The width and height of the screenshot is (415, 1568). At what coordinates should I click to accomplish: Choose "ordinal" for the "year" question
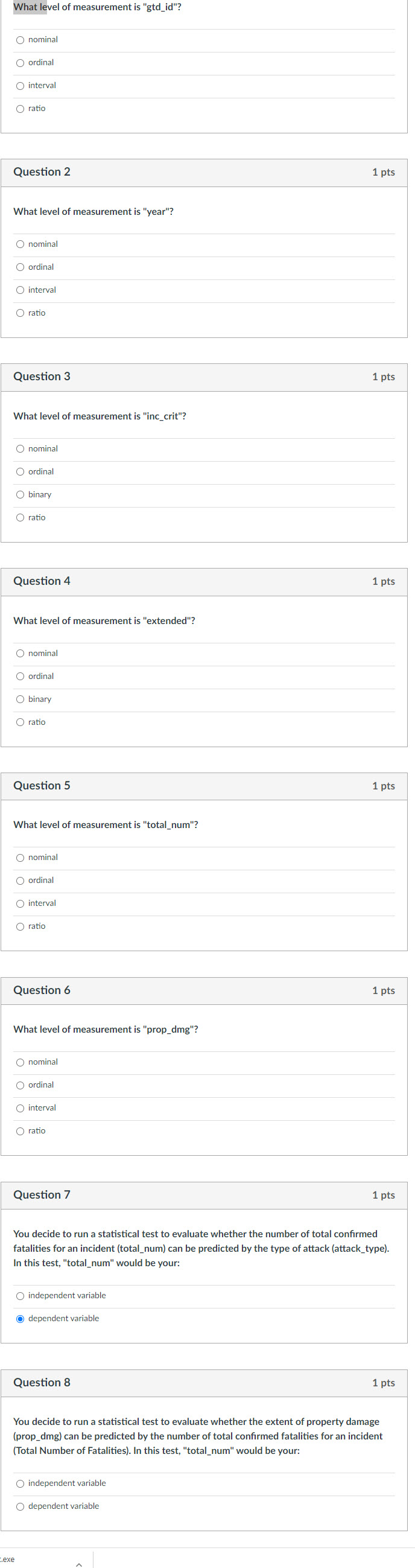(20, 267)
